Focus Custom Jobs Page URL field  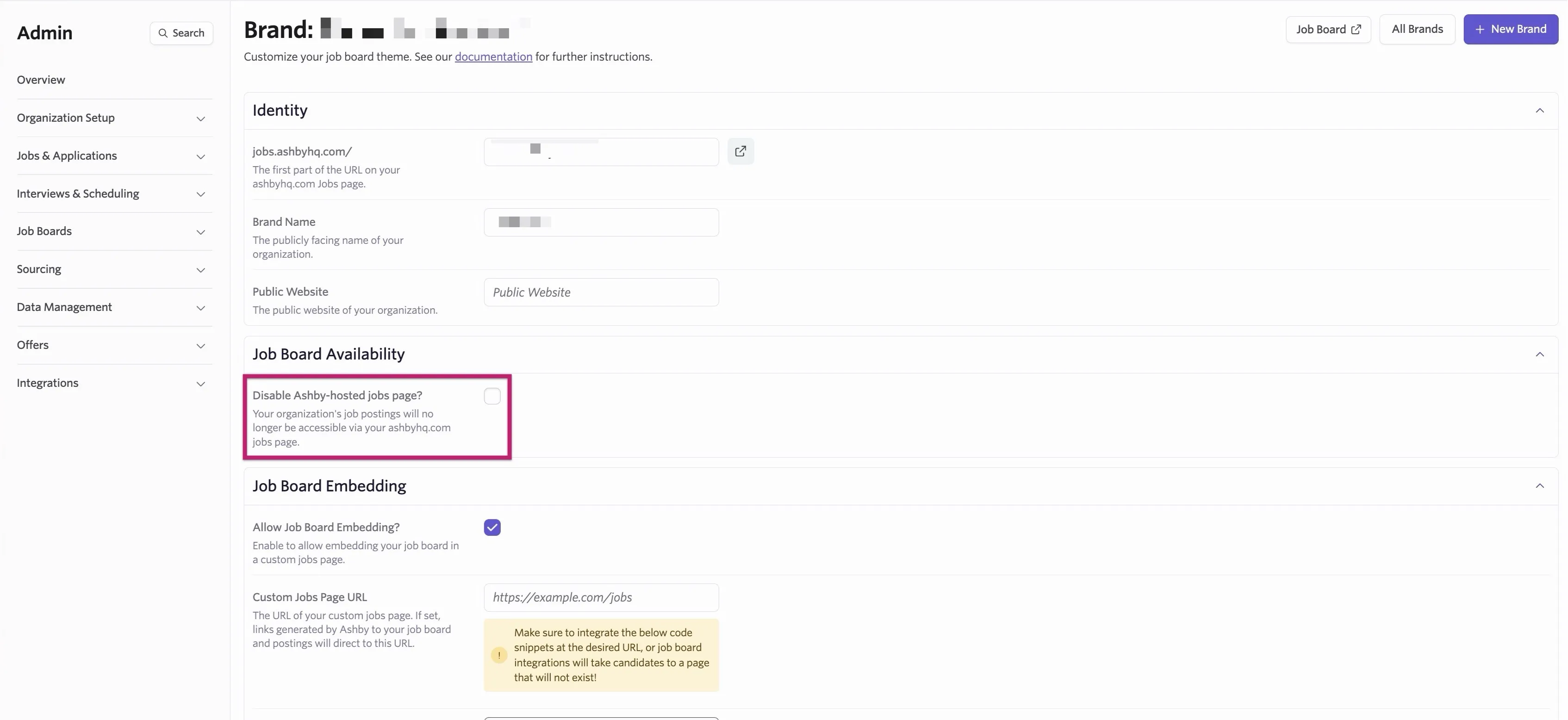pos(601,598)
